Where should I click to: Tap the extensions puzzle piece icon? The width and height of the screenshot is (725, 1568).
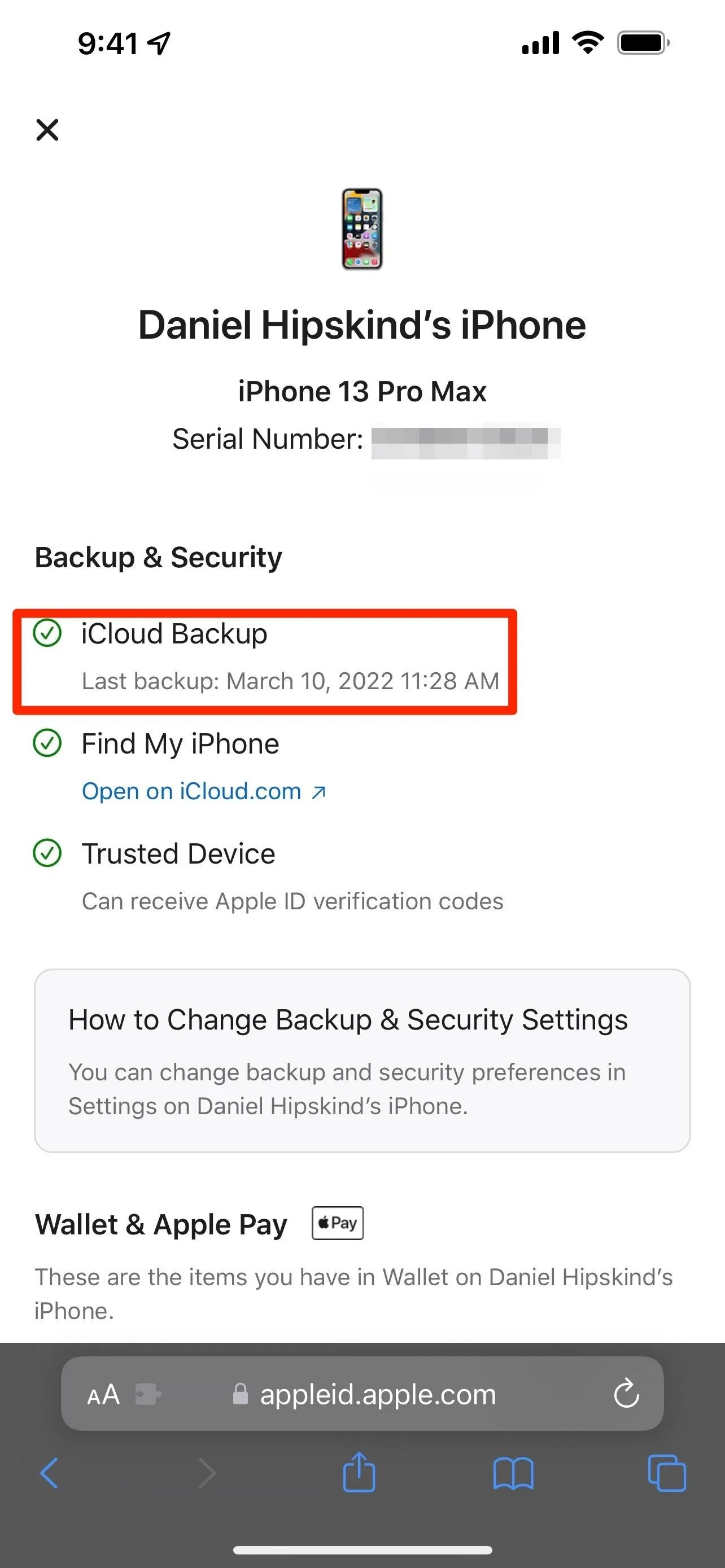click(148, 1395)
